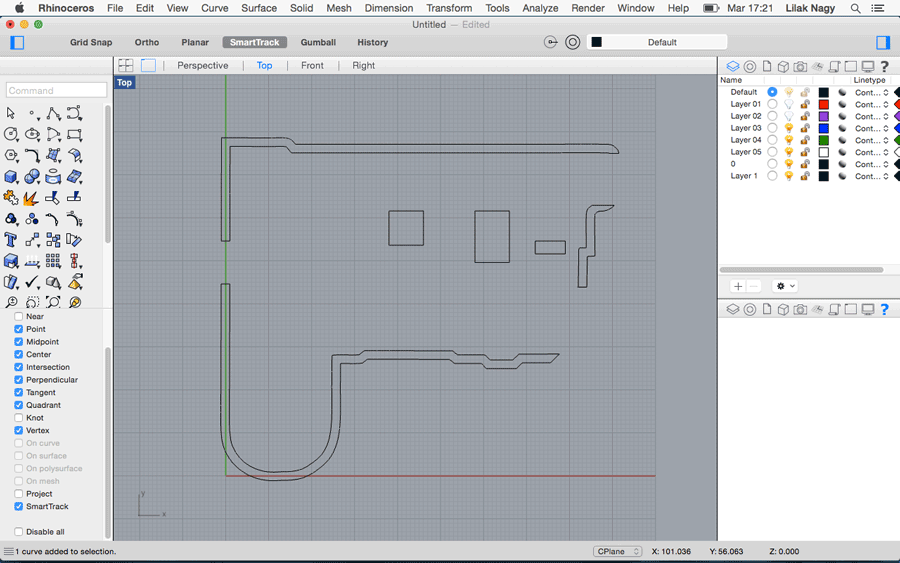Enable the Knot snap checkbox
The width and height of the screenshot is (900, 563).
click(18, 418)
